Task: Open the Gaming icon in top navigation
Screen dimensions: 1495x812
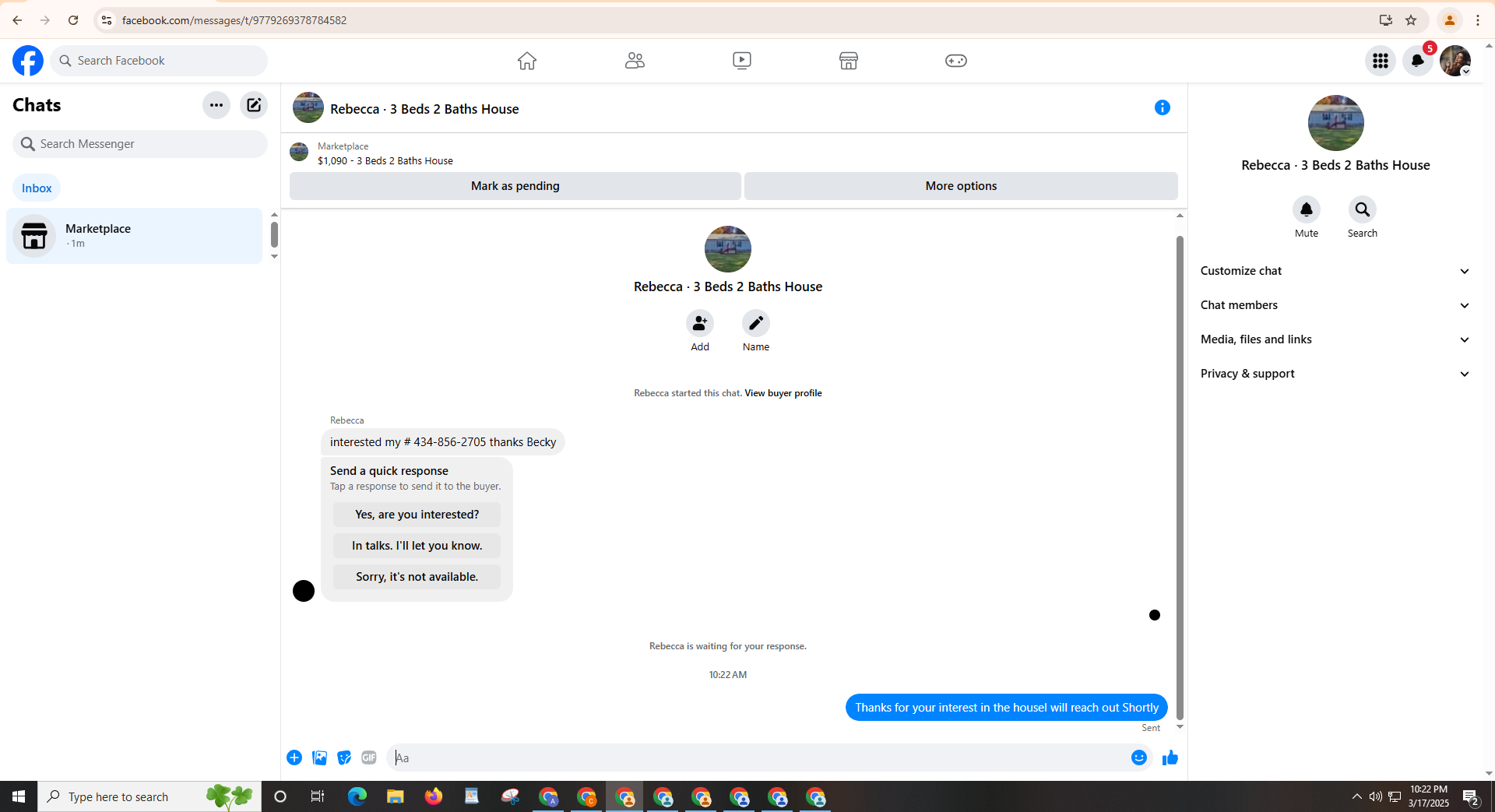Action: 956,61
